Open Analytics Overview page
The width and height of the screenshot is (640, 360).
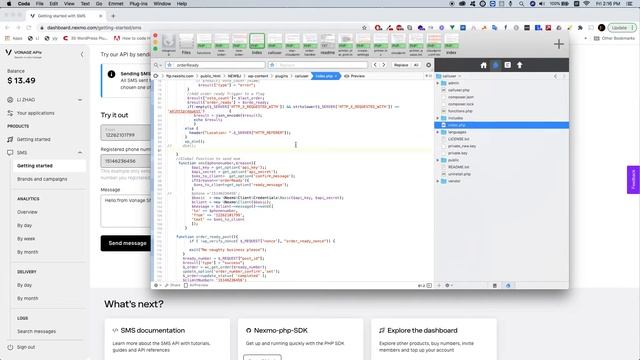pos(27,212)
